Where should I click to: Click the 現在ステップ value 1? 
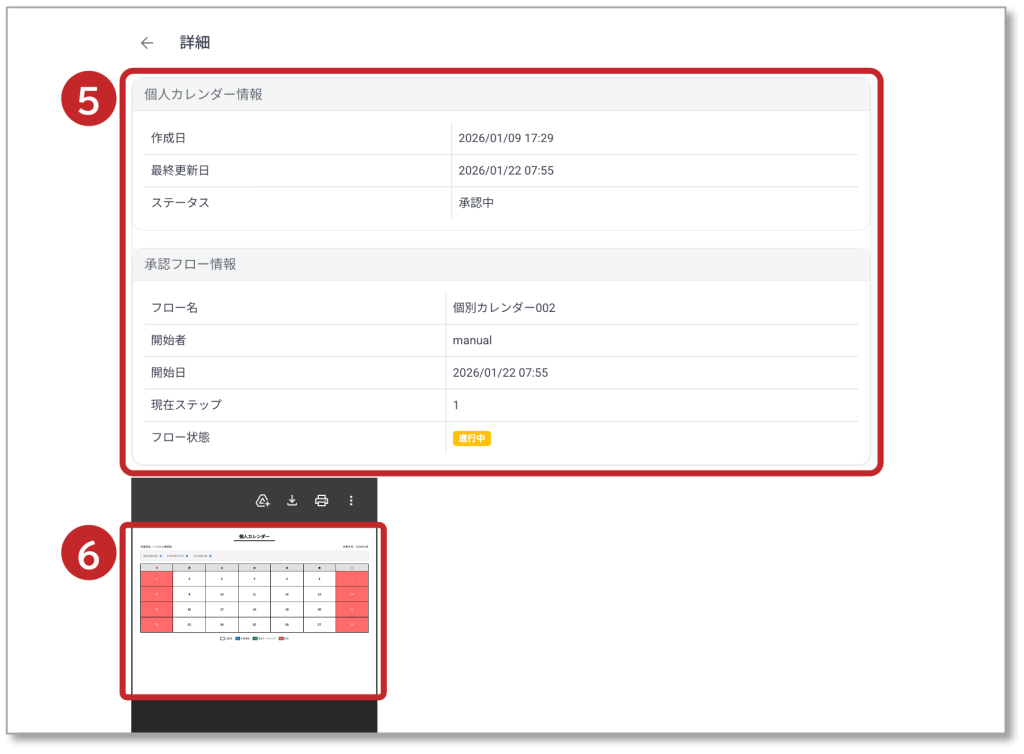(x=456, y=405)
